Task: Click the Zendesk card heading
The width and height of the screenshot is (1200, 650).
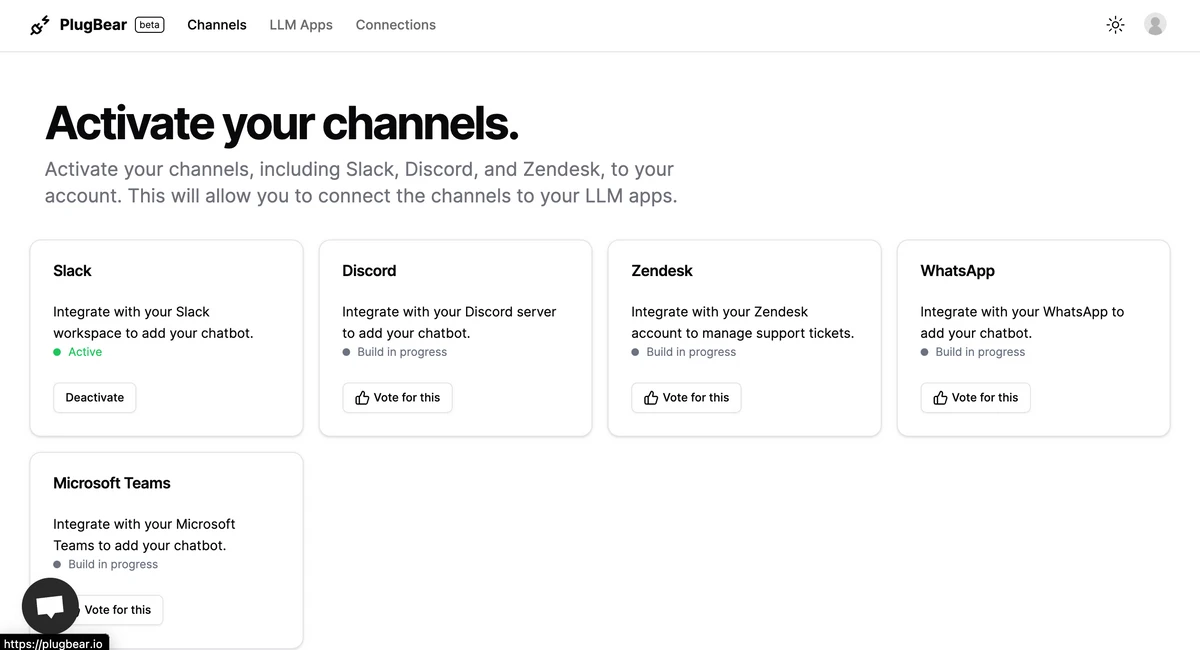Action: pos(662,271)
